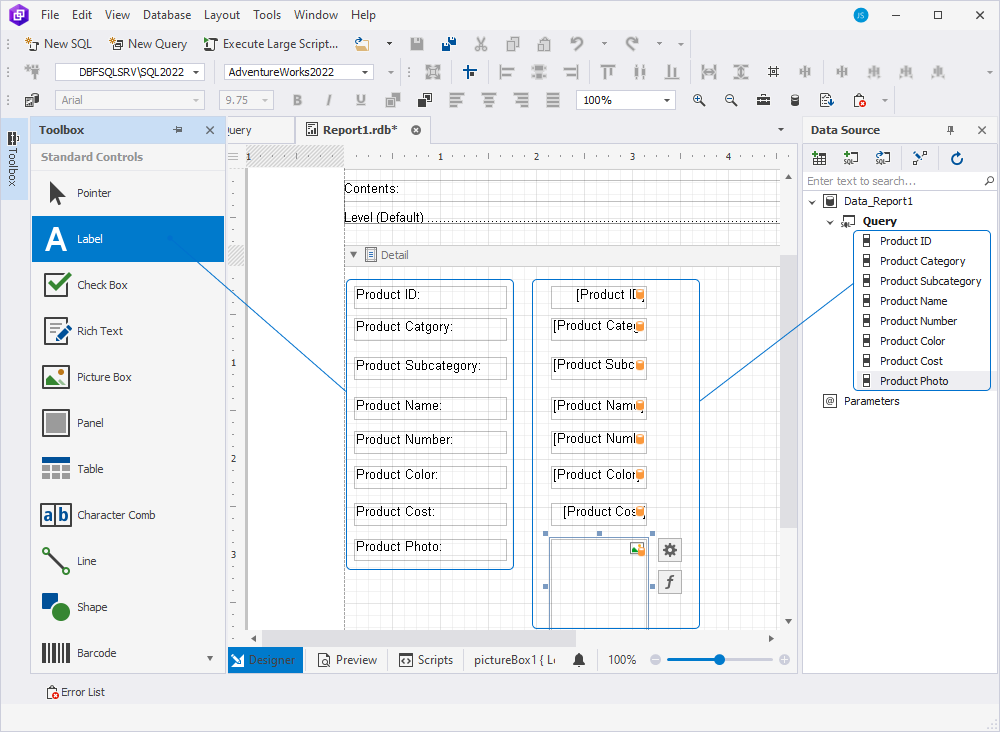Click the notification bell icon
The width and height of the screenshot is (1000, 732).
[579, 660]
